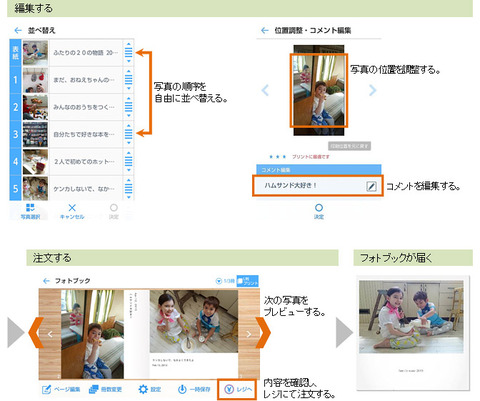Click 冊数変更 in bottom toolbar
Screen dimensions: 480x401
pyautogui.click(x=105, y=389)
